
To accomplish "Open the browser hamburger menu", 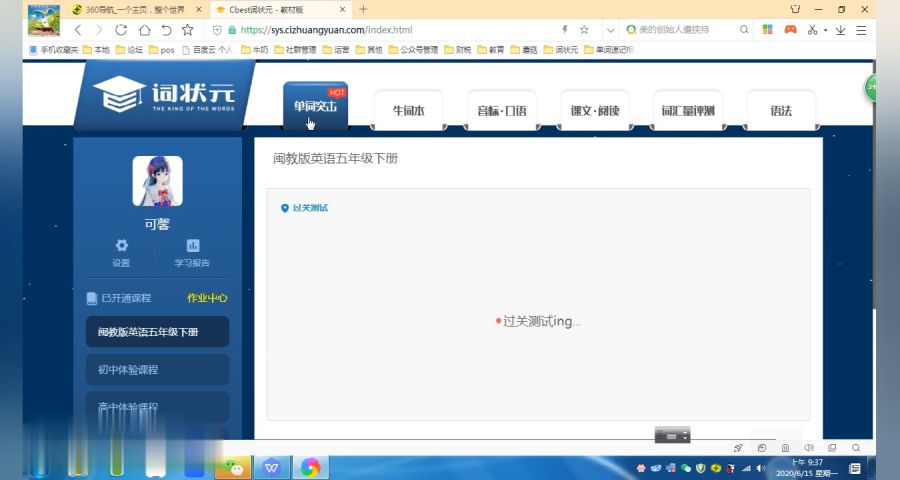I will coord(861,30).
